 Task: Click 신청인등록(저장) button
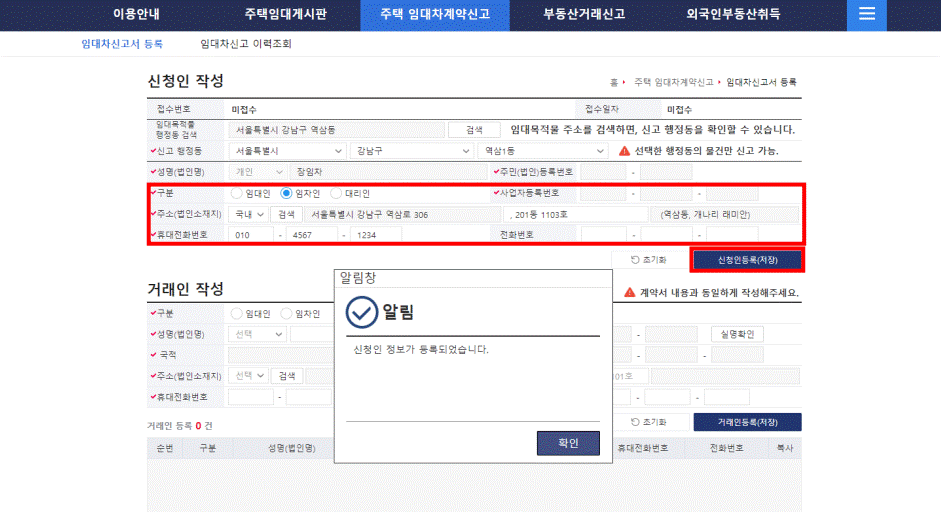point(747,260)
